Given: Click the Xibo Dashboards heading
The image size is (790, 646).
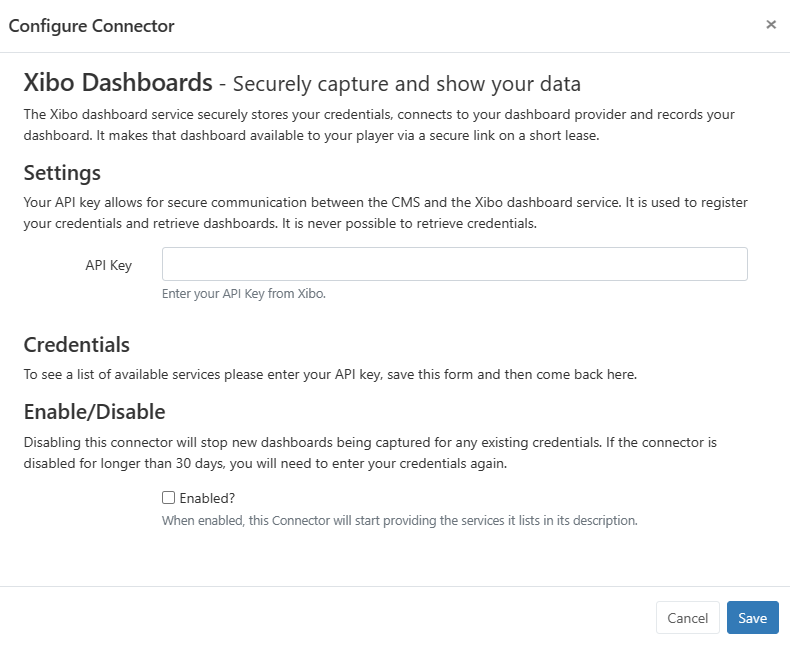Looking at the screenshot, I should (118, 82).
